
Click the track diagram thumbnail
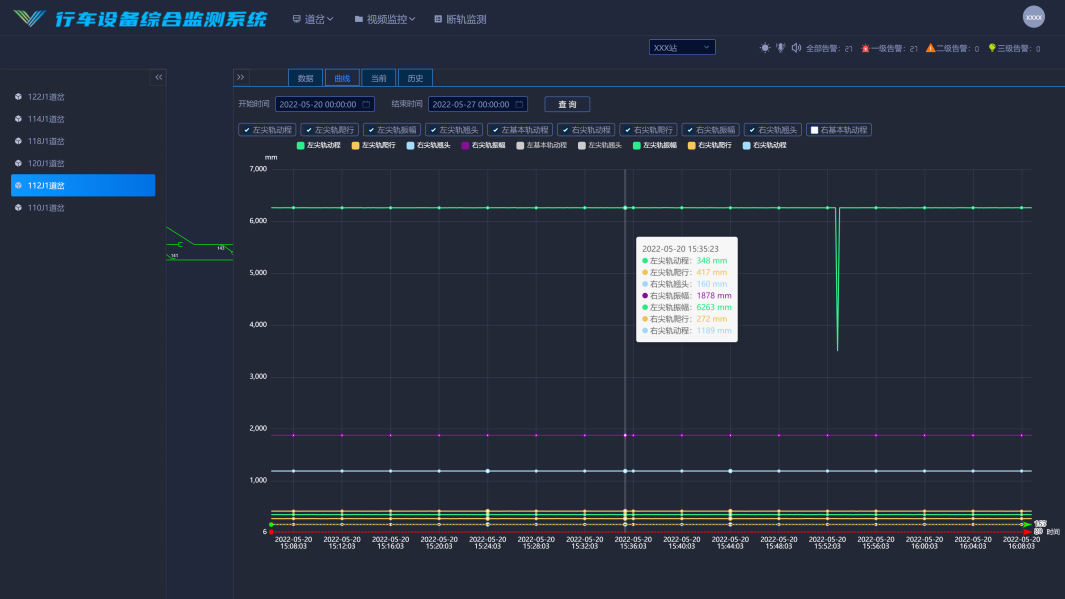pos(200,244)
